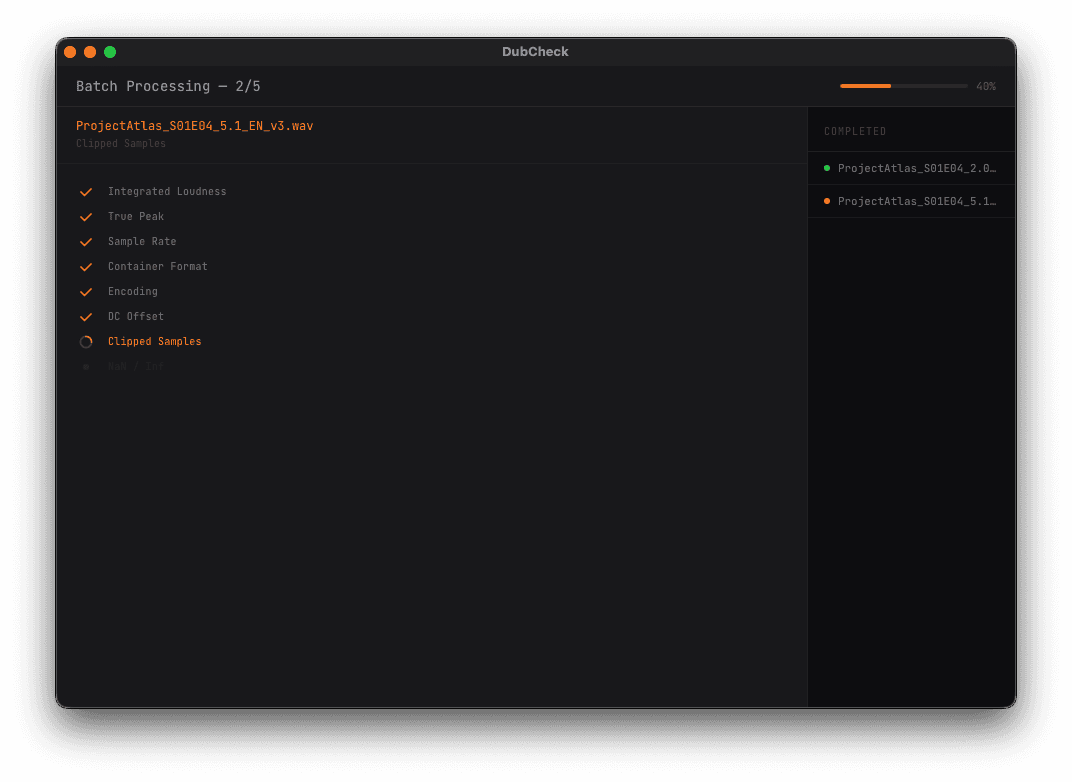1072x782 pixels.
Task: Select the orange Clipped Samples check label
Action: pyautogui.click(x=155, y=342)
